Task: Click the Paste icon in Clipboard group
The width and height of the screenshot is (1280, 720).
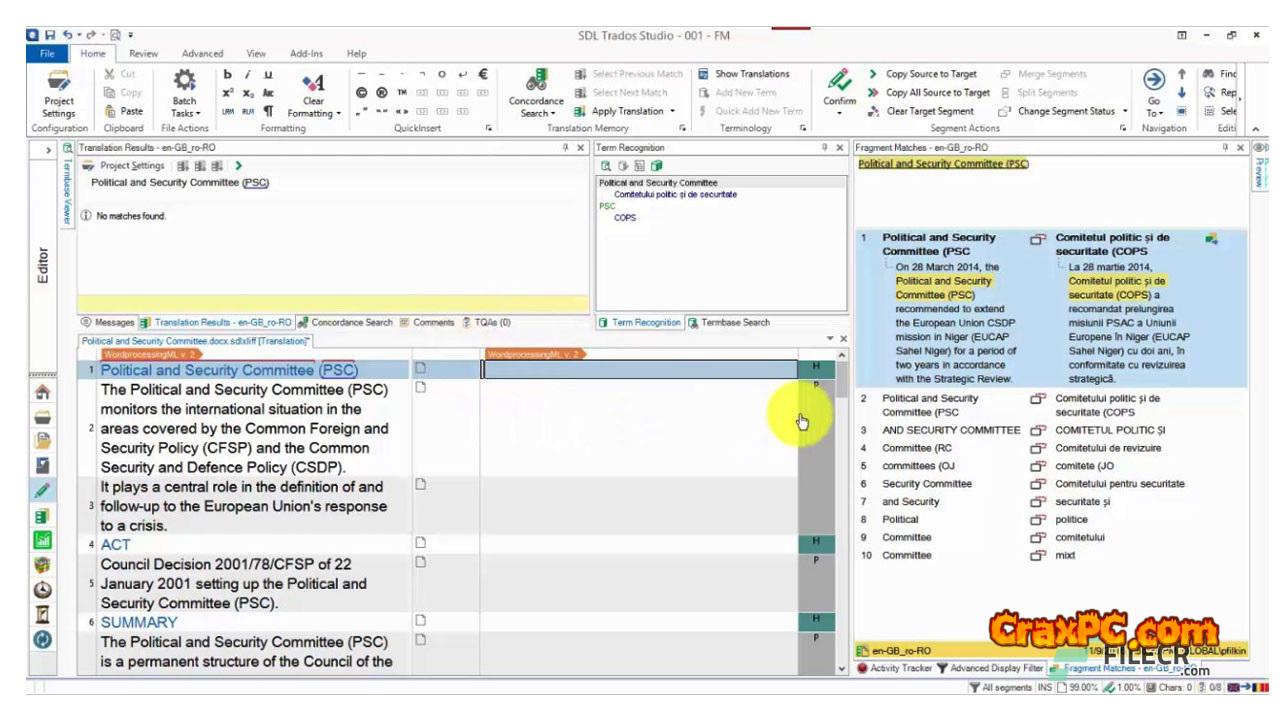Action: 124,112
